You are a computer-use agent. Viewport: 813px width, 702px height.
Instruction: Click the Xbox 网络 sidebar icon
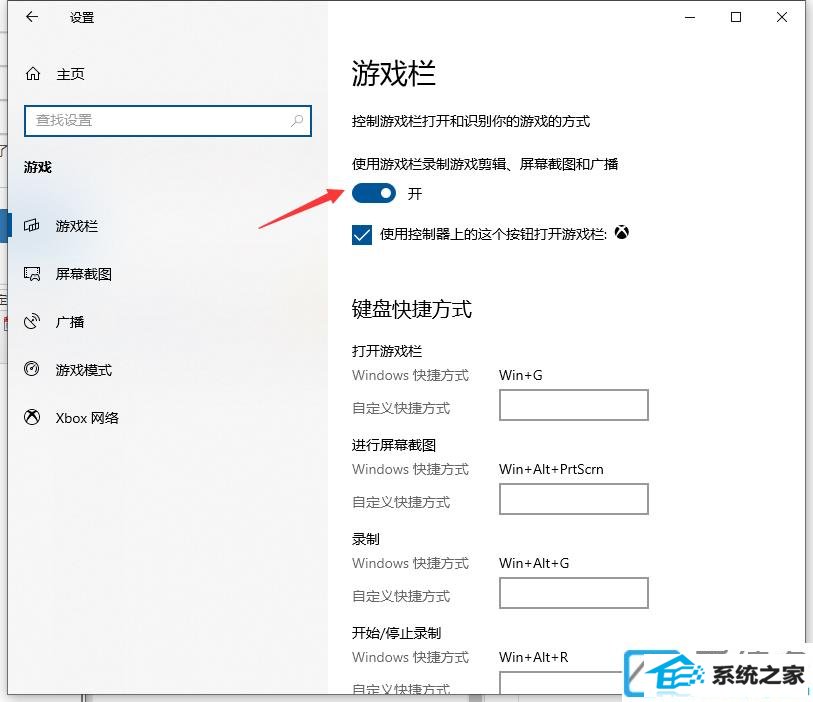32,417
